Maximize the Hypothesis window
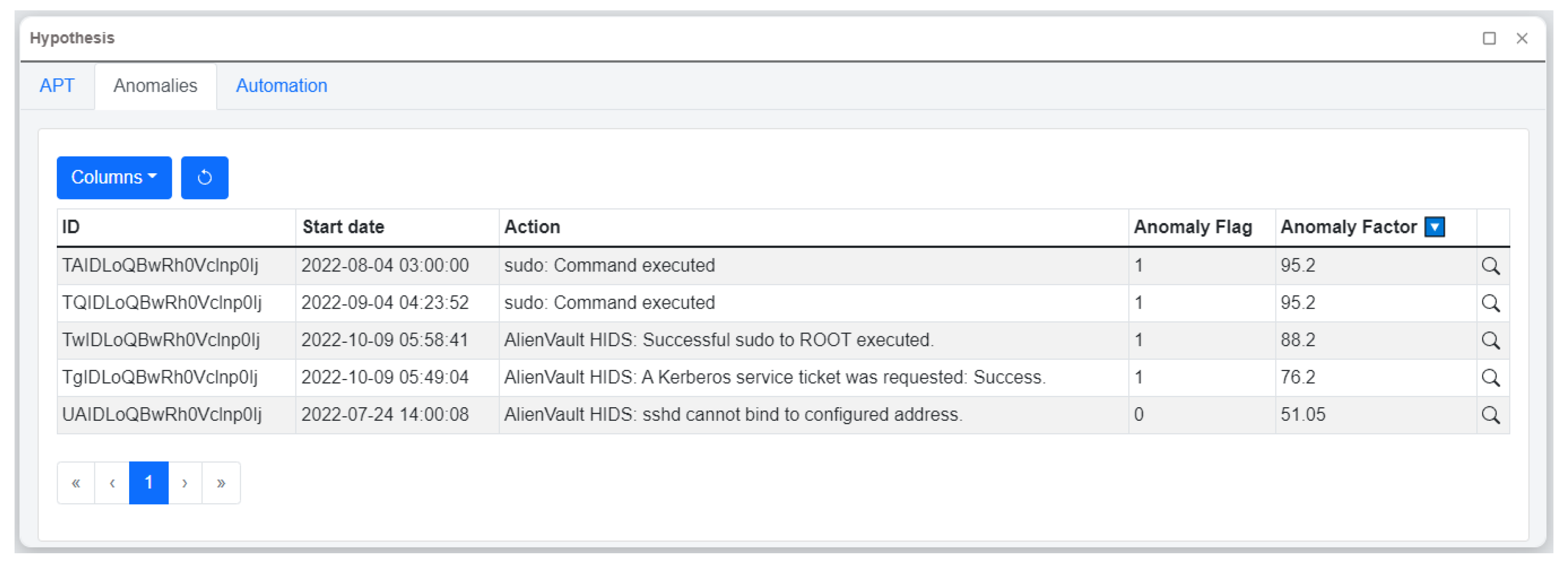Image resolution: width=1568 pixels, height=565 pixels. click(x=1489, y=39)
